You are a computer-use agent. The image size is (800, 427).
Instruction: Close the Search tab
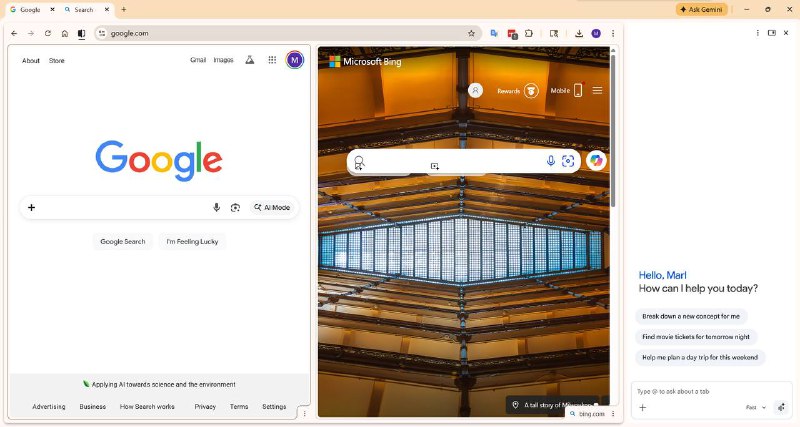click(107, 9)
